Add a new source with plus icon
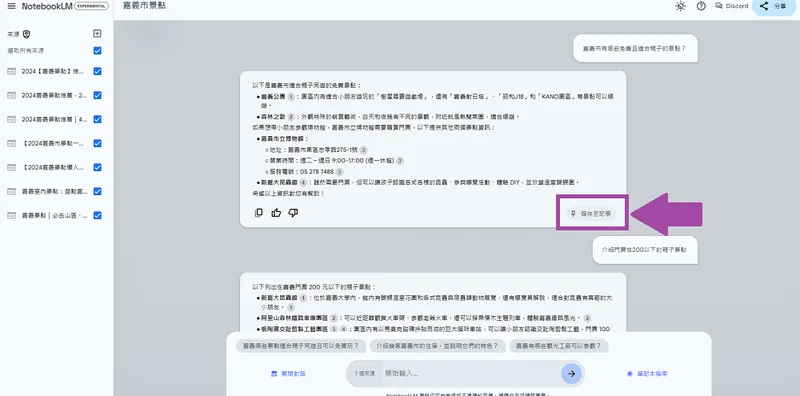 [x=97, y=34]
